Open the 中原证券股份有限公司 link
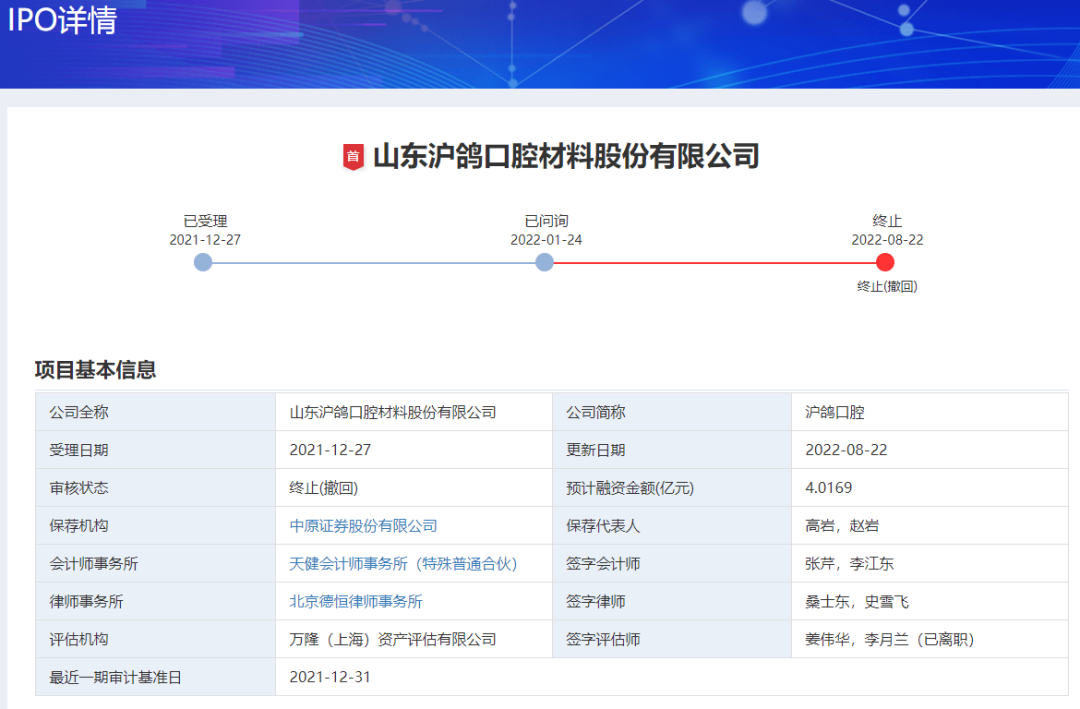The height and width of the screenshot is (709, 1080). click(363, 526)
